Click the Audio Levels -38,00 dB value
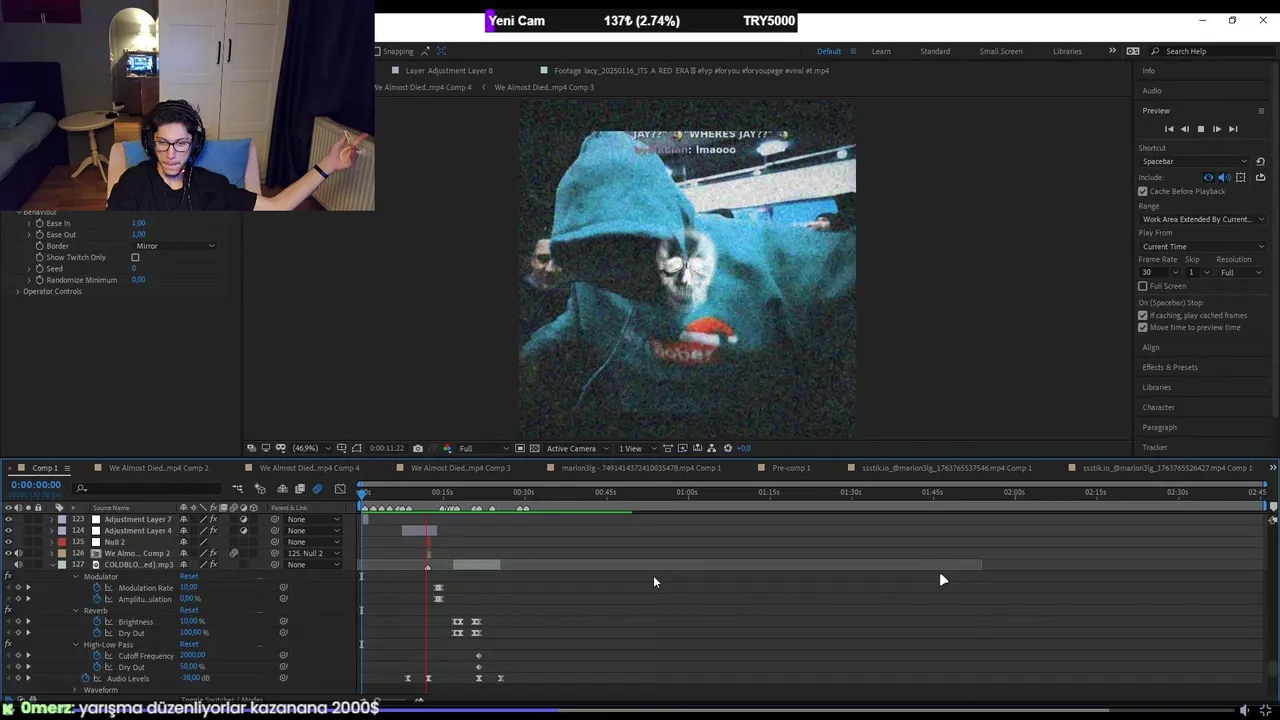The width and height of the screenshot is (1280, 720). [x=195, y=678]
